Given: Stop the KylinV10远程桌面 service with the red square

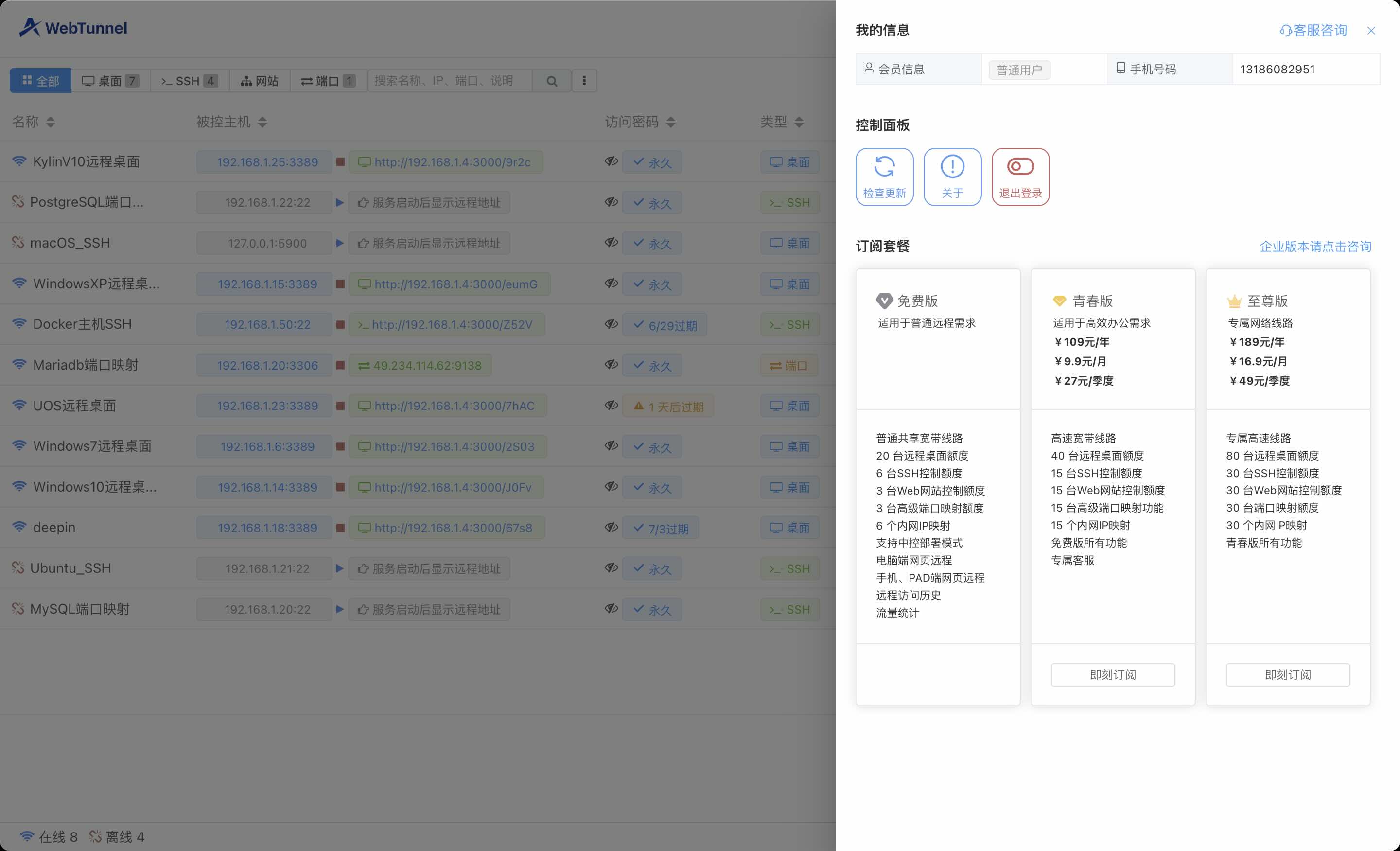Looking at the screenshot, I should tap(340, 162).
